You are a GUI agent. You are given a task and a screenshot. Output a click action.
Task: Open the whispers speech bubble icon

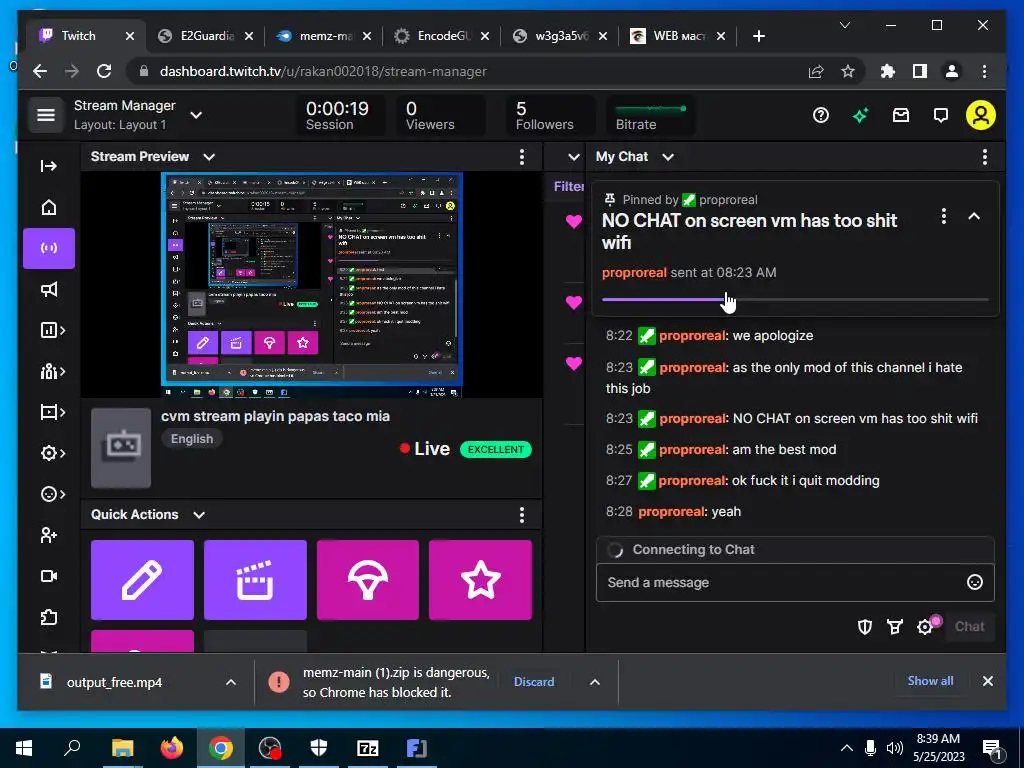pyautogui.click(x=940, y=116)
